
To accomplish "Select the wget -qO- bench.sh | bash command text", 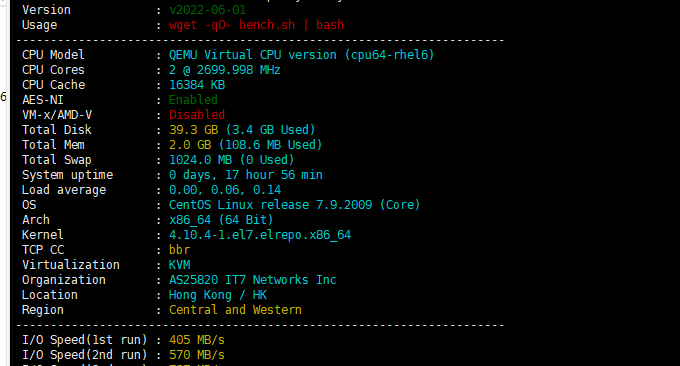I will tap(256, 25).
